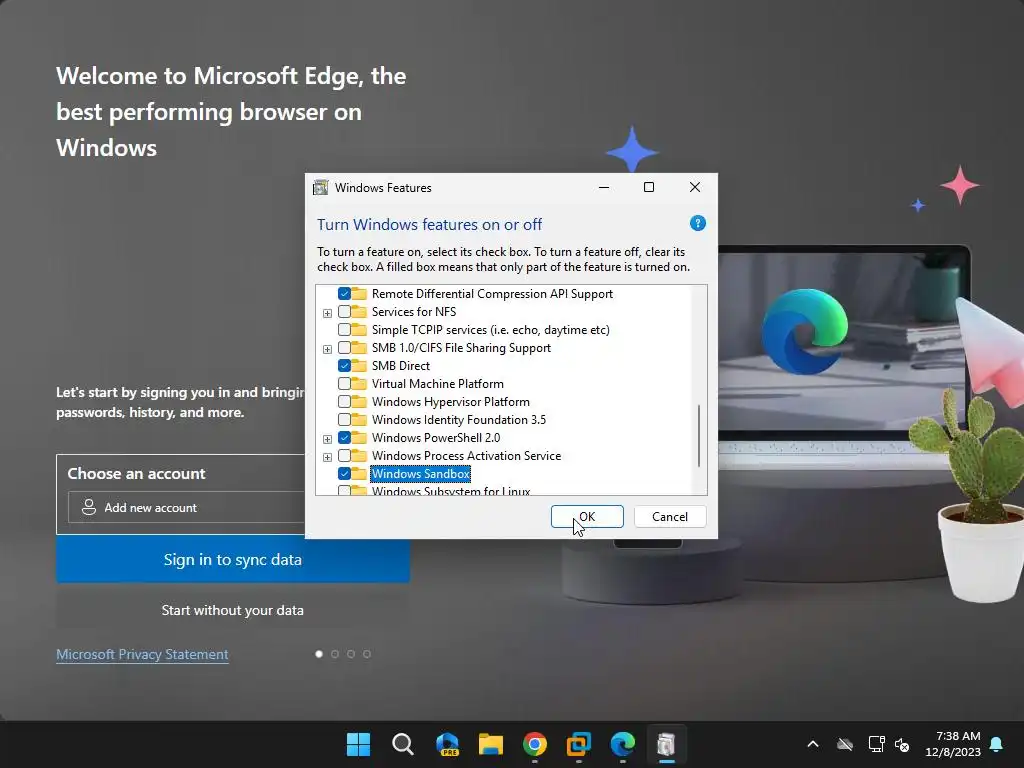The height and width of the screenshot is (768, 1024).
Task: Click the SMB Direct folder icon
Action: (x=359, y=366)
